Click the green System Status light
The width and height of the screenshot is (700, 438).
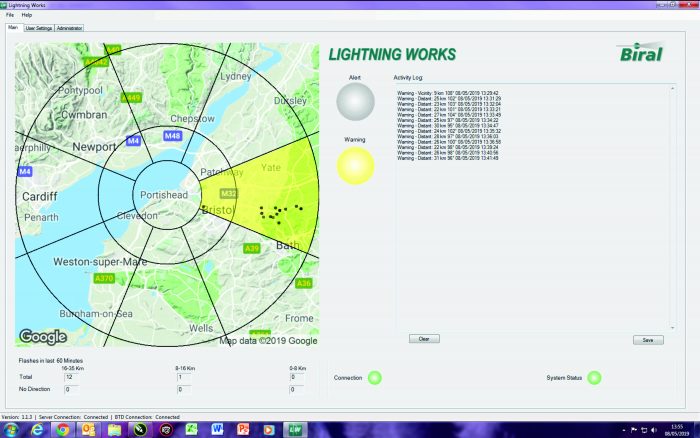pos(594,378)
